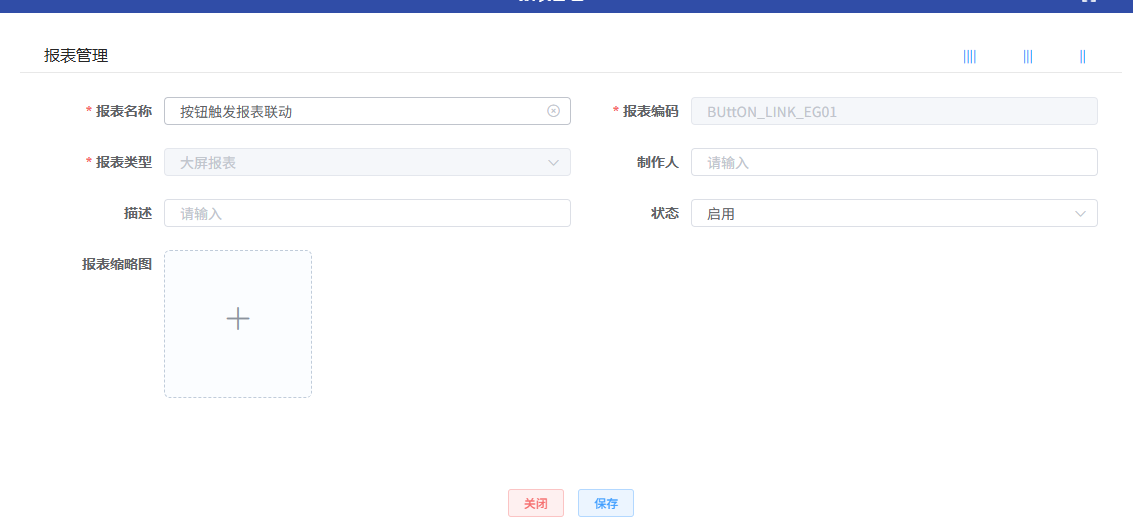This screenshot has height=532, width=1133.
Task: Click the 状态 field label
Action: [664, 214]
